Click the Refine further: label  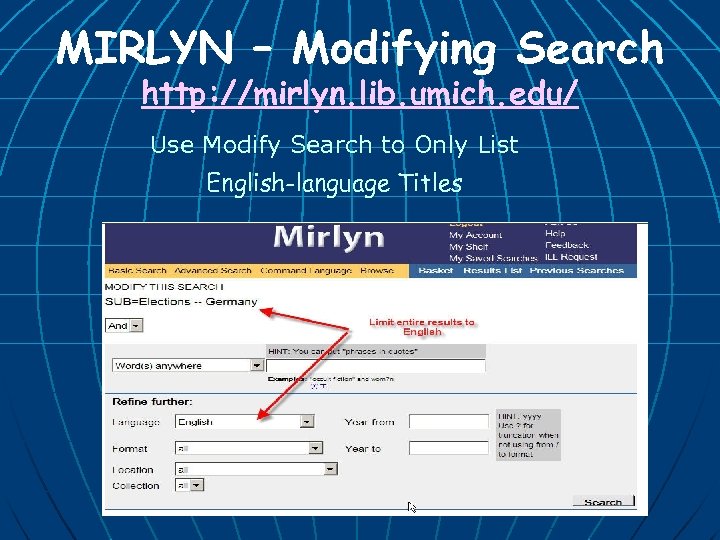(x=152, y=402)
